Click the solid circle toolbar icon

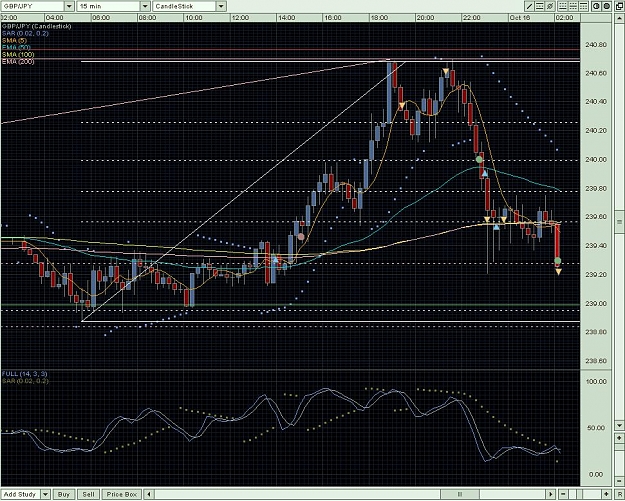click(607, 6)
